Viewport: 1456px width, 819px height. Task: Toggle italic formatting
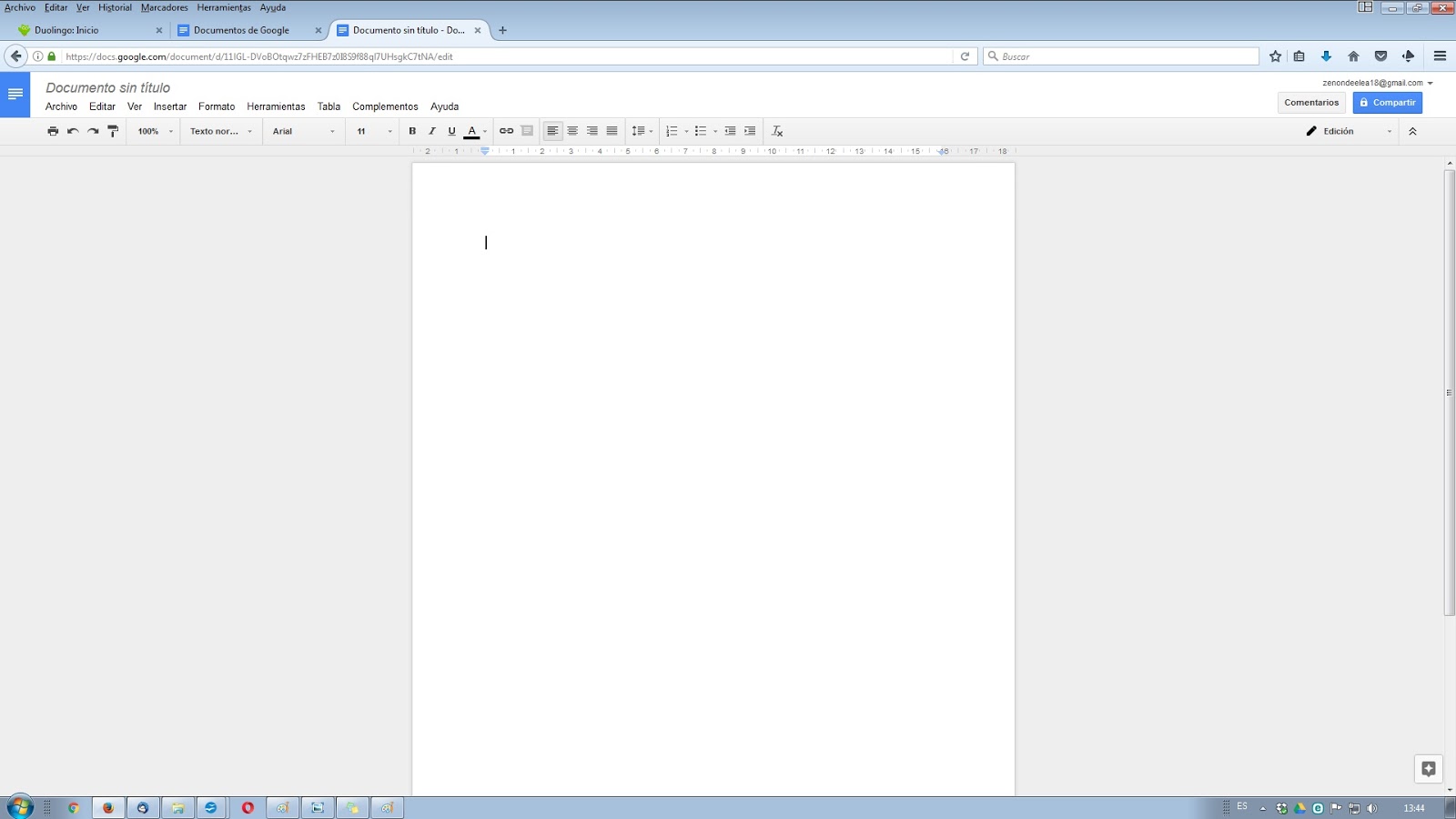coord(431,130)
